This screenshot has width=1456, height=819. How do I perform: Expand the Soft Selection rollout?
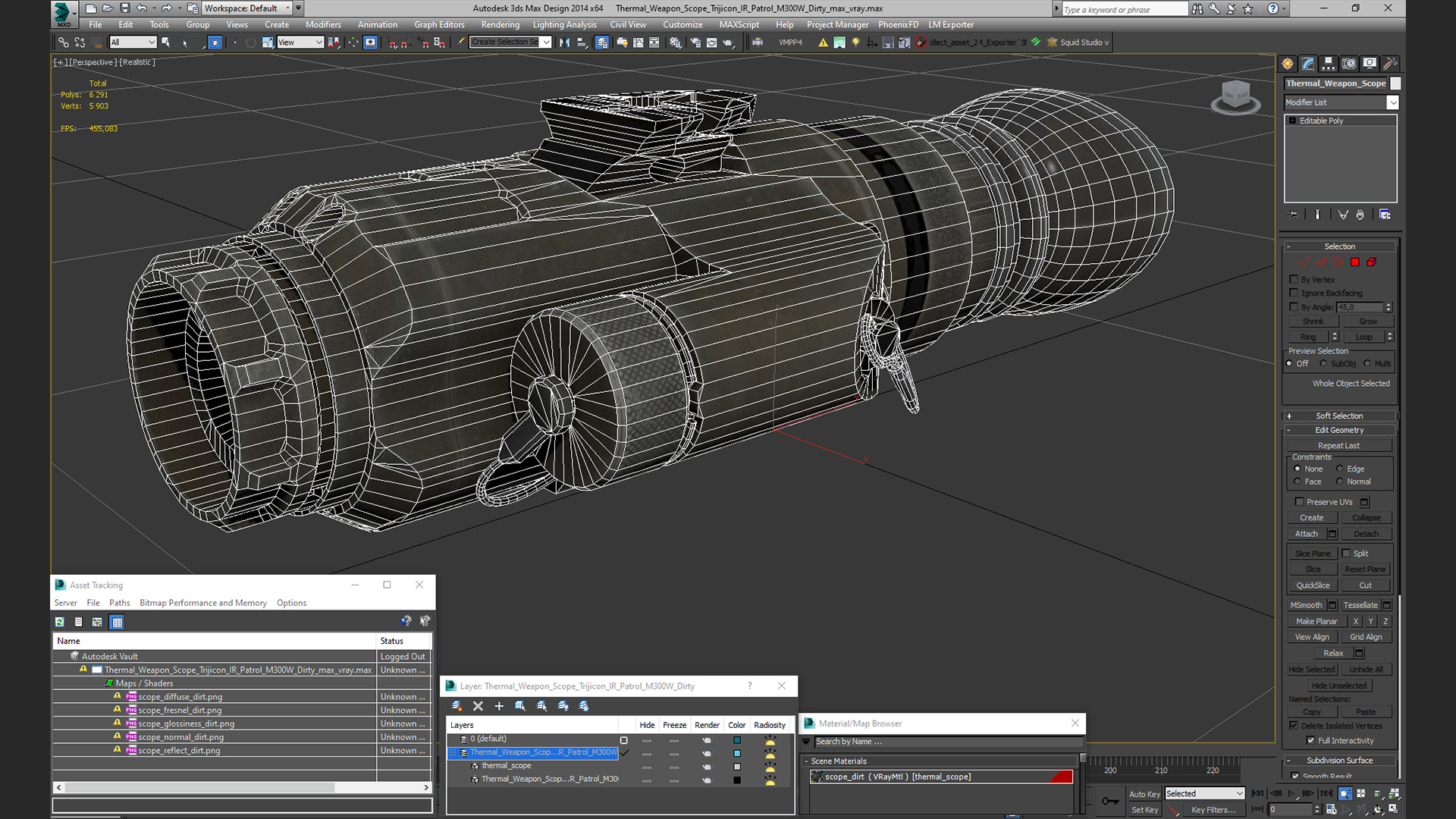coord(1339,416)
